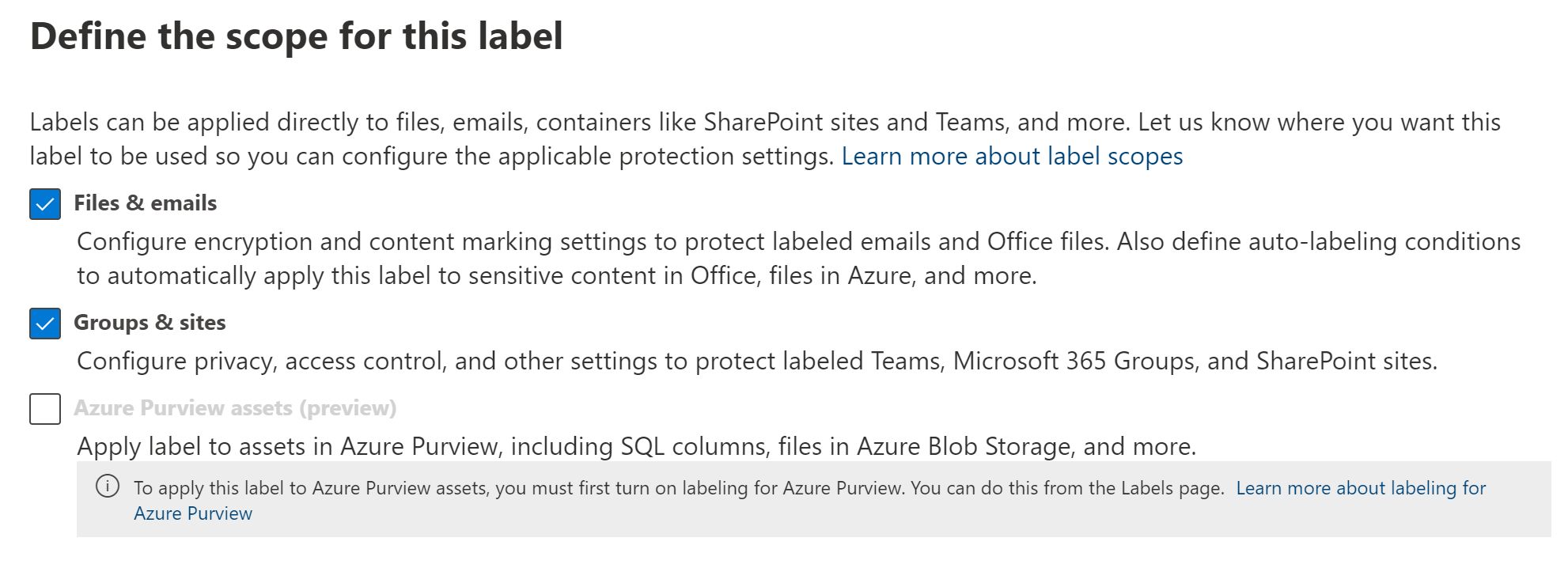Click the info icon in the Azure Purview notice

coord(107,486)
